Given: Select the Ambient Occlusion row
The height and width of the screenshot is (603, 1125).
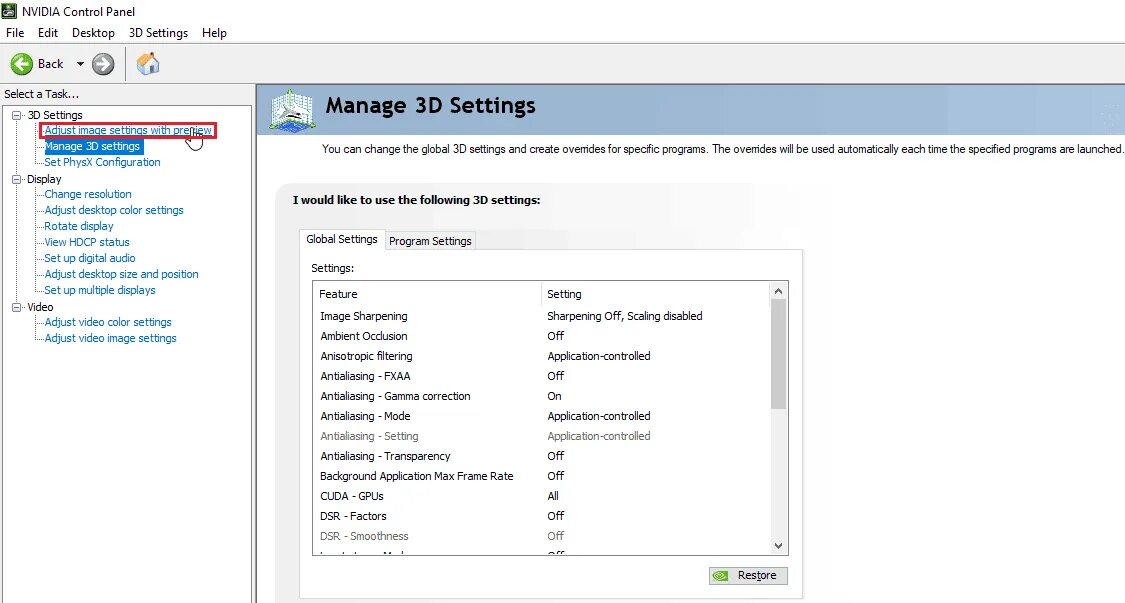Looking at the screenshot, I should (x=541, y=337).
